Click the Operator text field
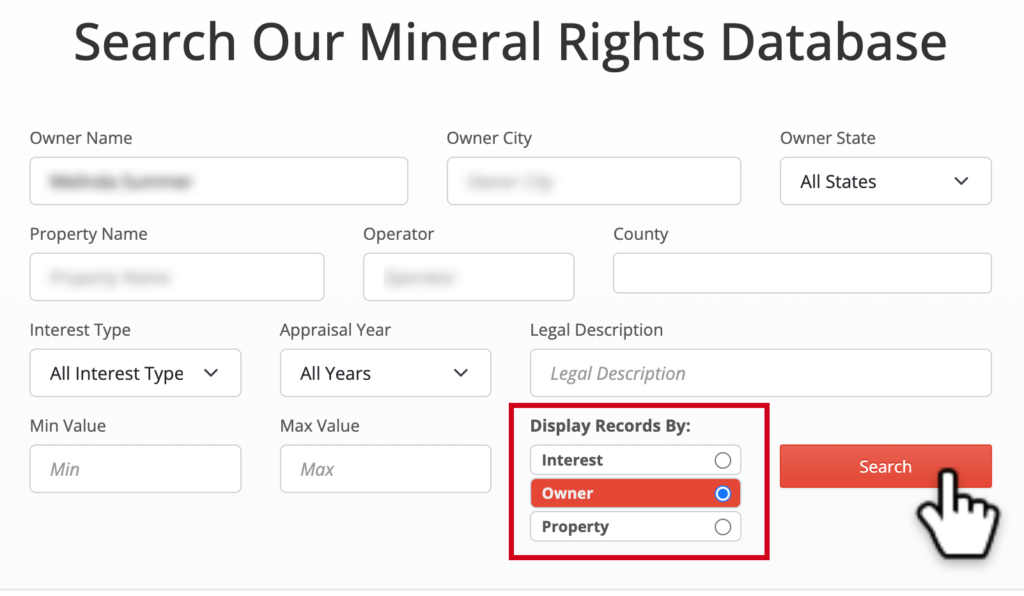 point(468,277)
